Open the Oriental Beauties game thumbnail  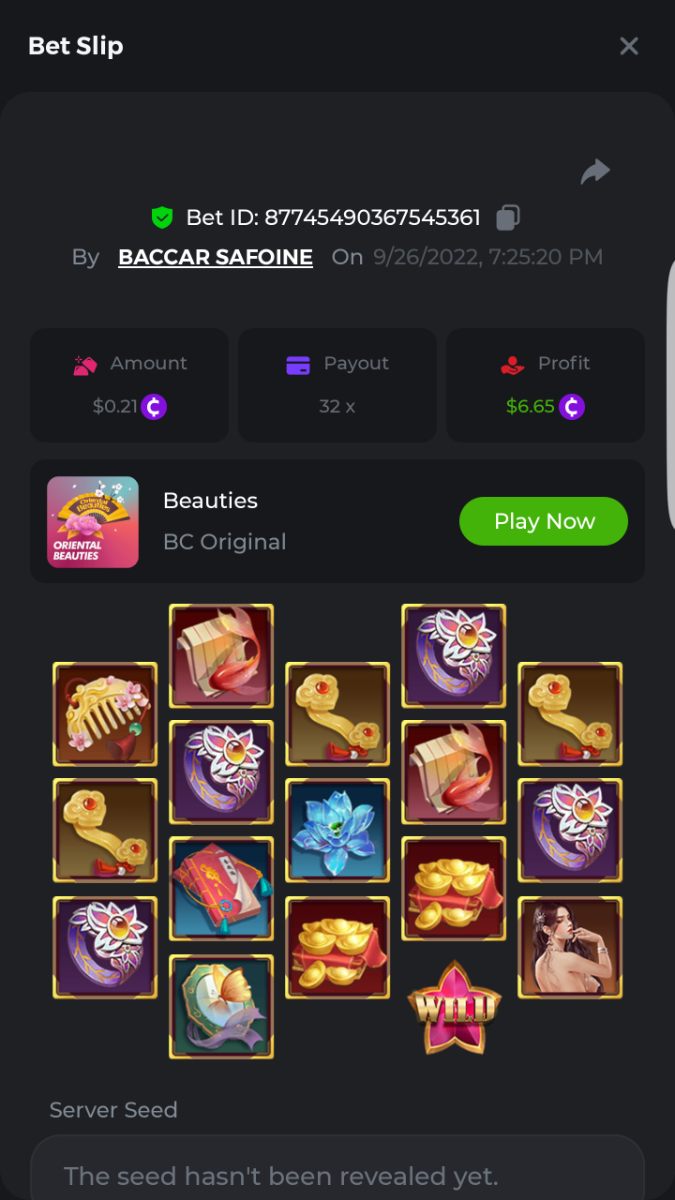pyautogui.click(x=93, y=522)
